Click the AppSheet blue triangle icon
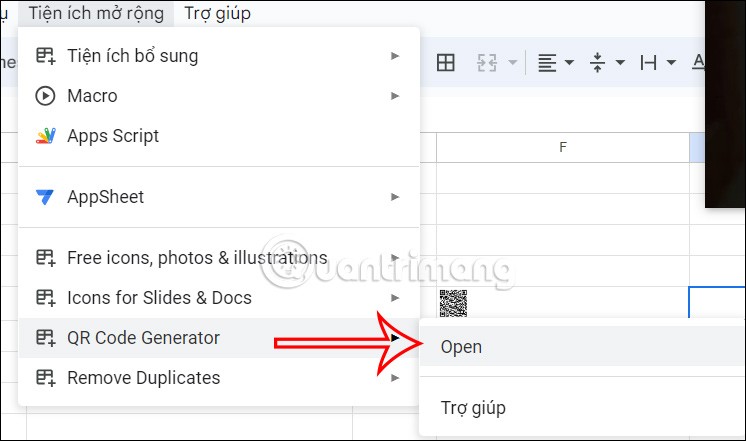 45,196
